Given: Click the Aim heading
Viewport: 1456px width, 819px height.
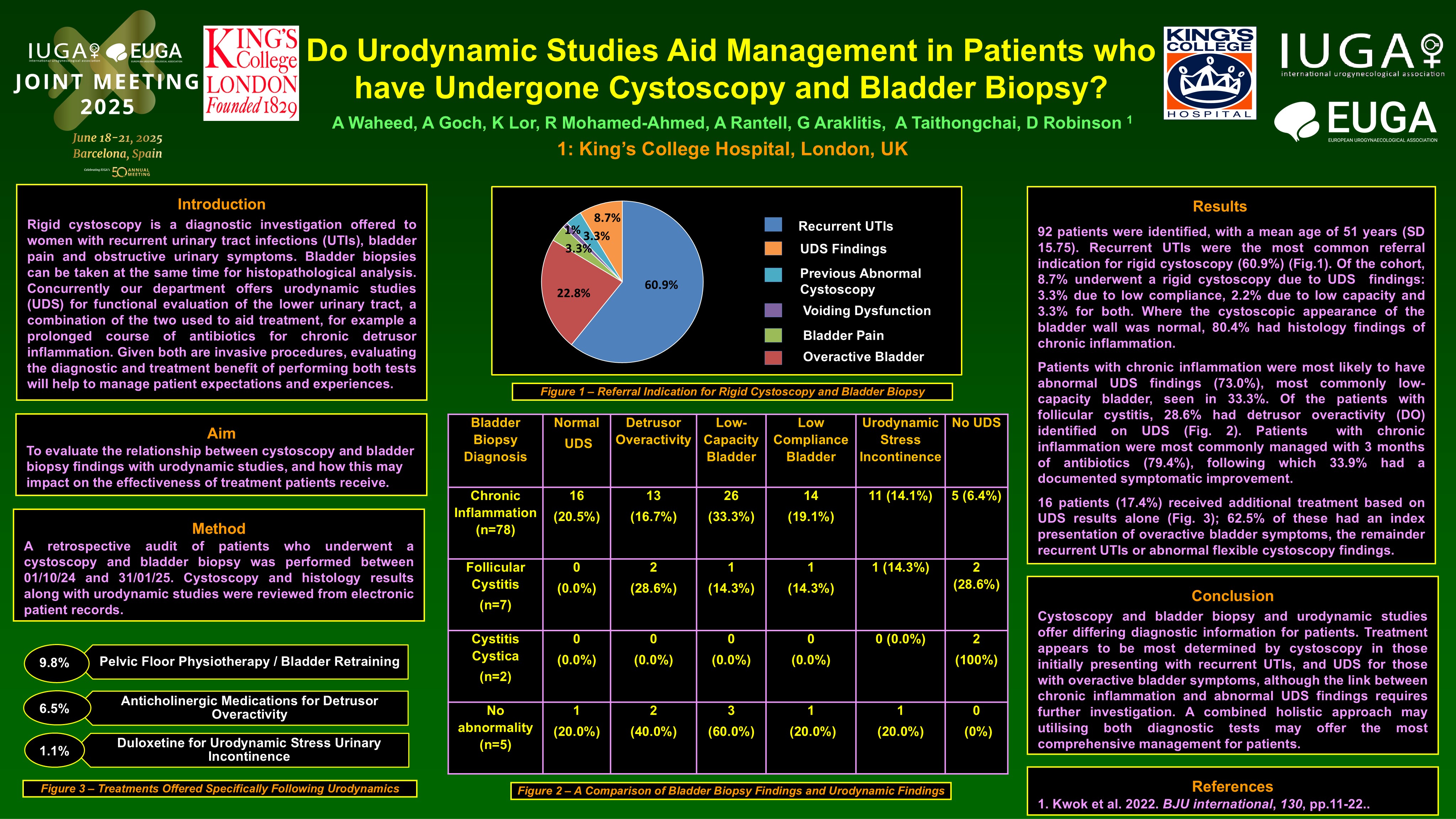Looking at the screenshot, I should (222, 434).
